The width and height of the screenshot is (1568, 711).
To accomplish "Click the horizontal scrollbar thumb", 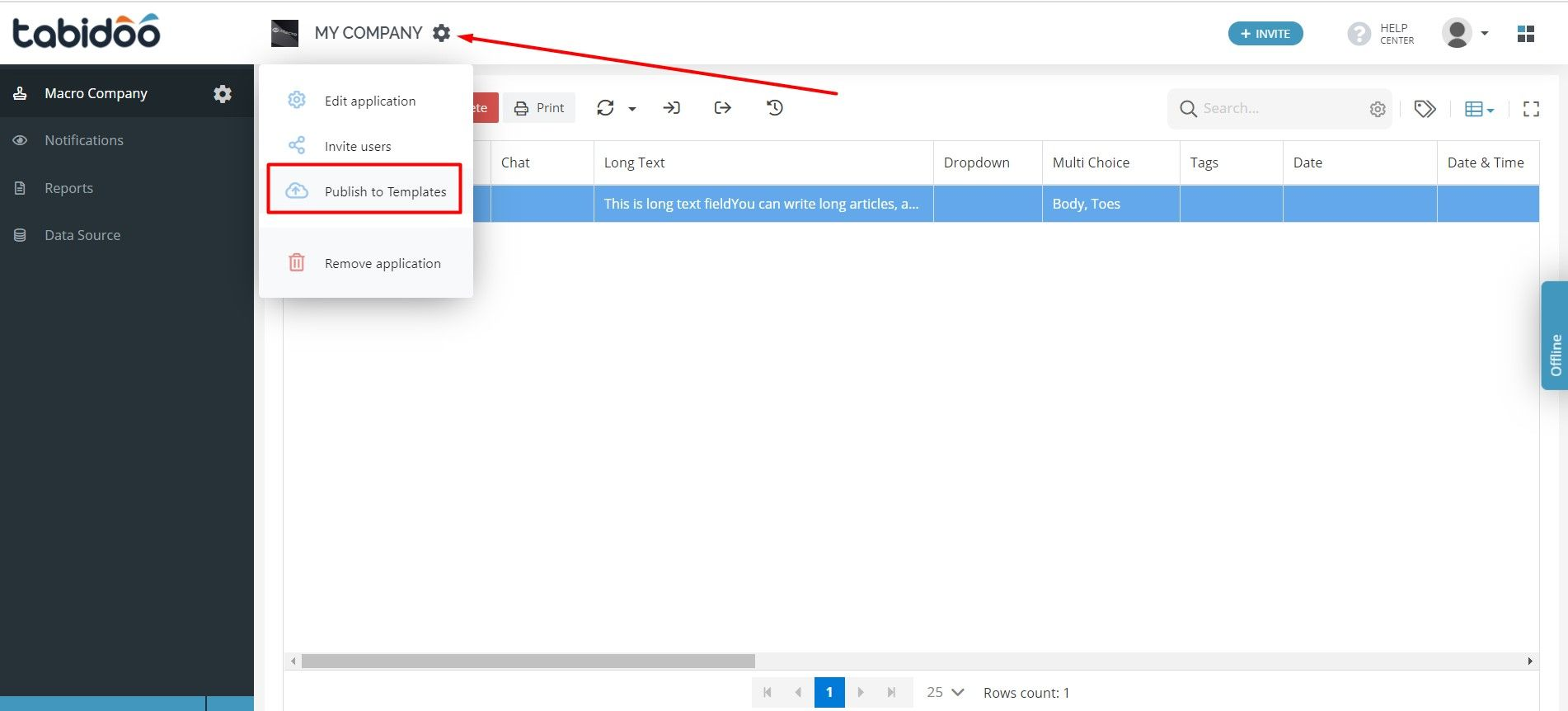I will click(528, 662).
